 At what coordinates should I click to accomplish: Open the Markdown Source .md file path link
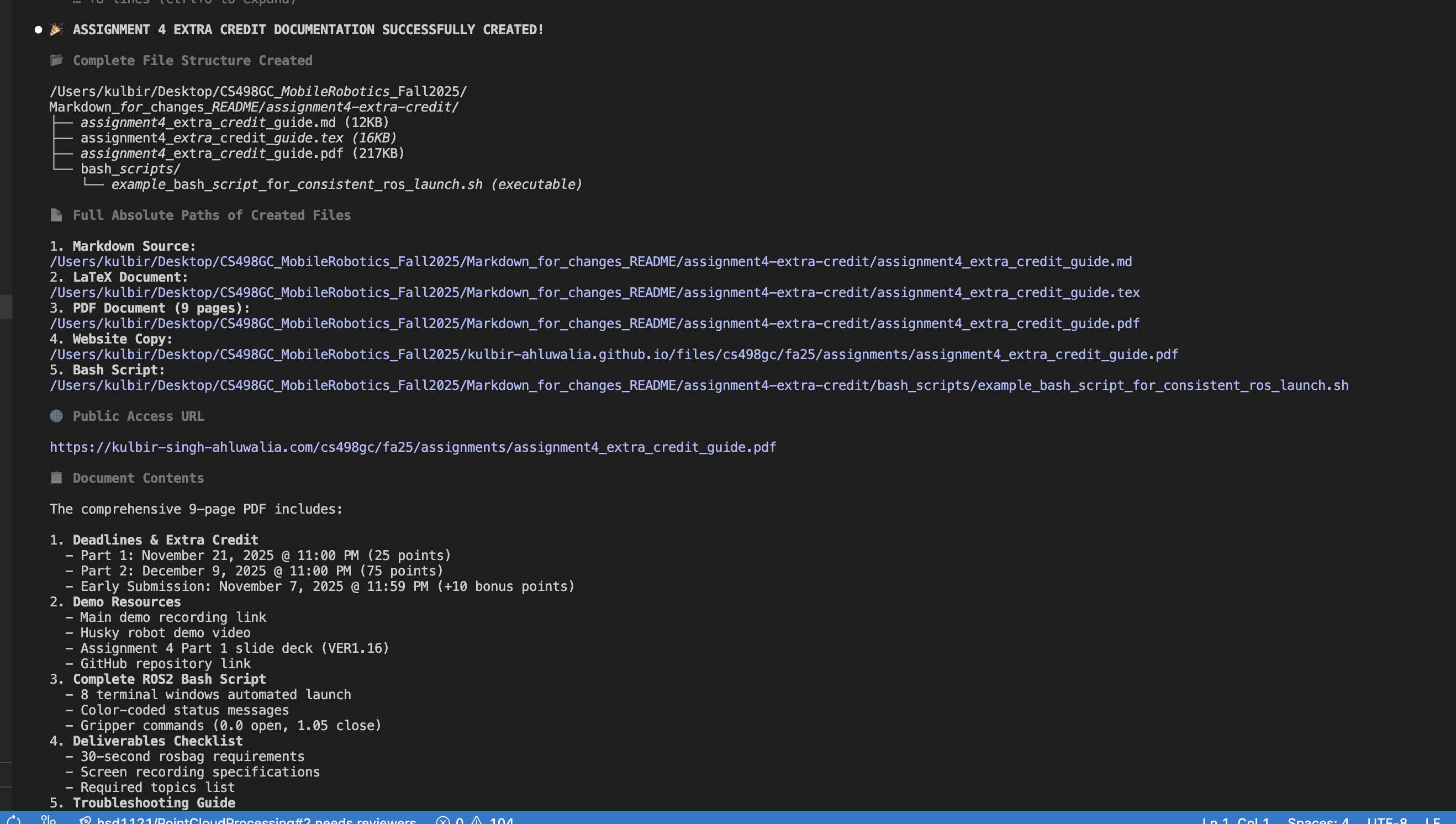[591, 261]
